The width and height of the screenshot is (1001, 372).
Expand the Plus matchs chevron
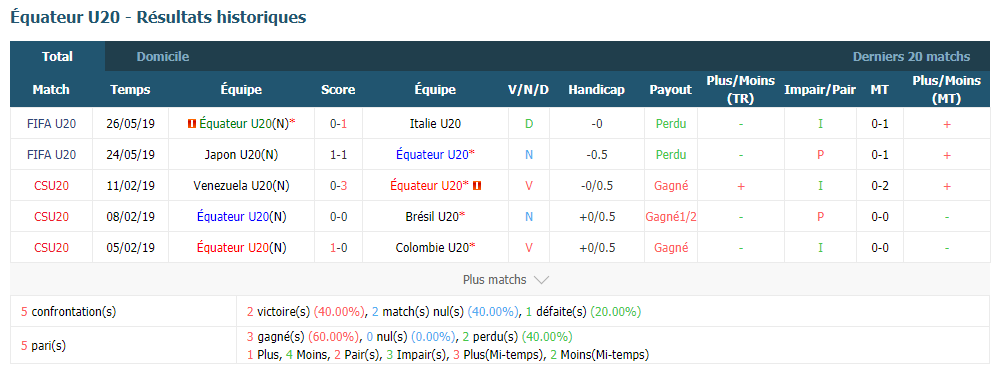tap(541, 280)
